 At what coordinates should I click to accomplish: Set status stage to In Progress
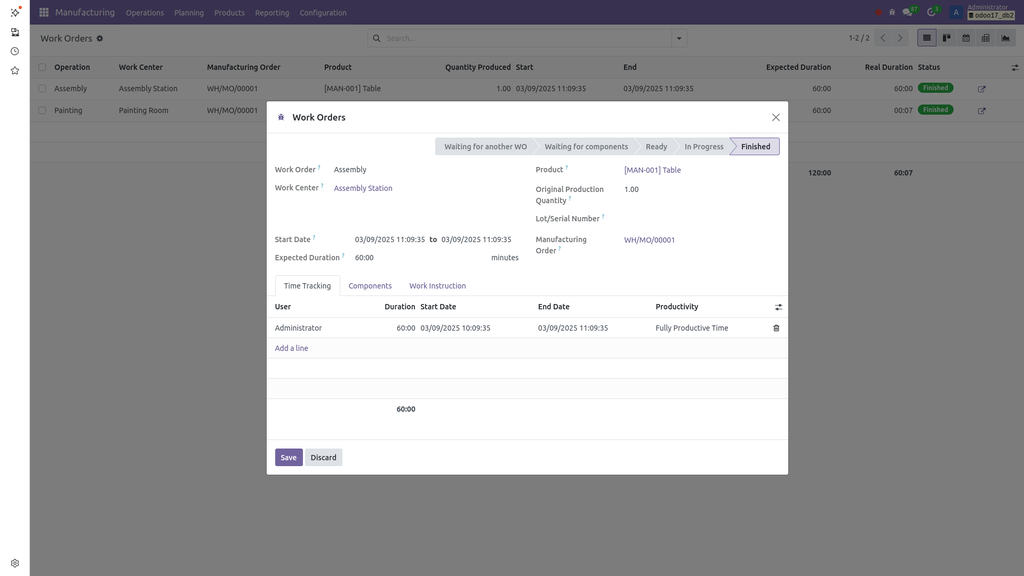click(x=703, y=146)
